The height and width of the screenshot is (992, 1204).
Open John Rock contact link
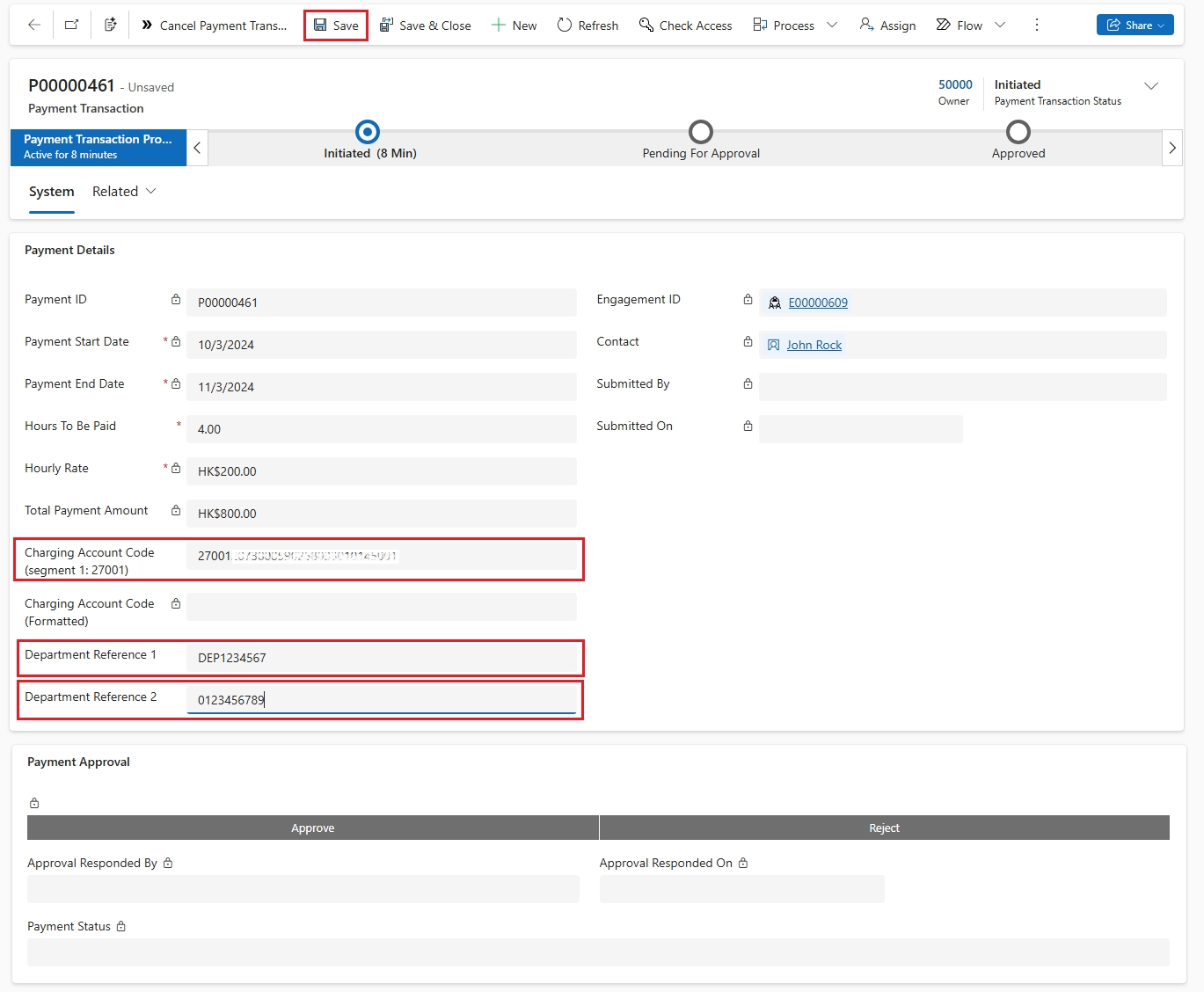click(814, 345)
